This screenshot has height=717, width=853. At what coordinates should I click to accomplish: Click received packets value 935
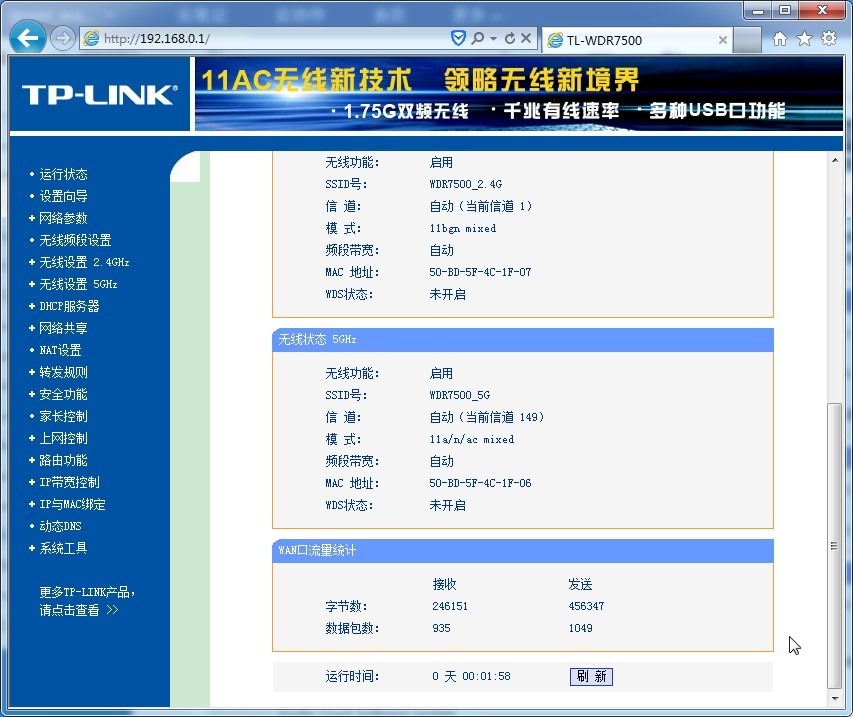(441, 628)
